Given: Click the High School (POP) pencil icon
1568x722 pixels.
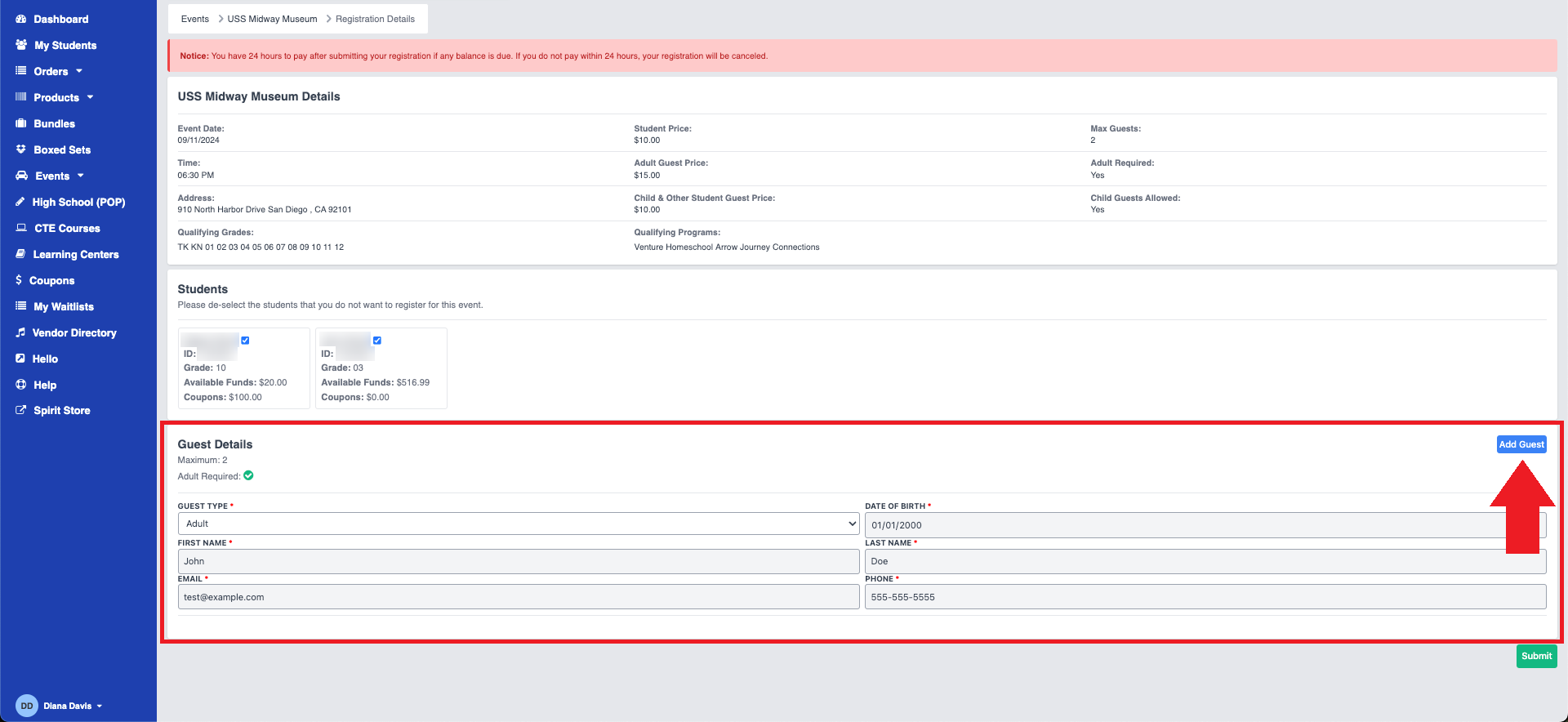Looking at the screenshot, I should coord(20,202).
